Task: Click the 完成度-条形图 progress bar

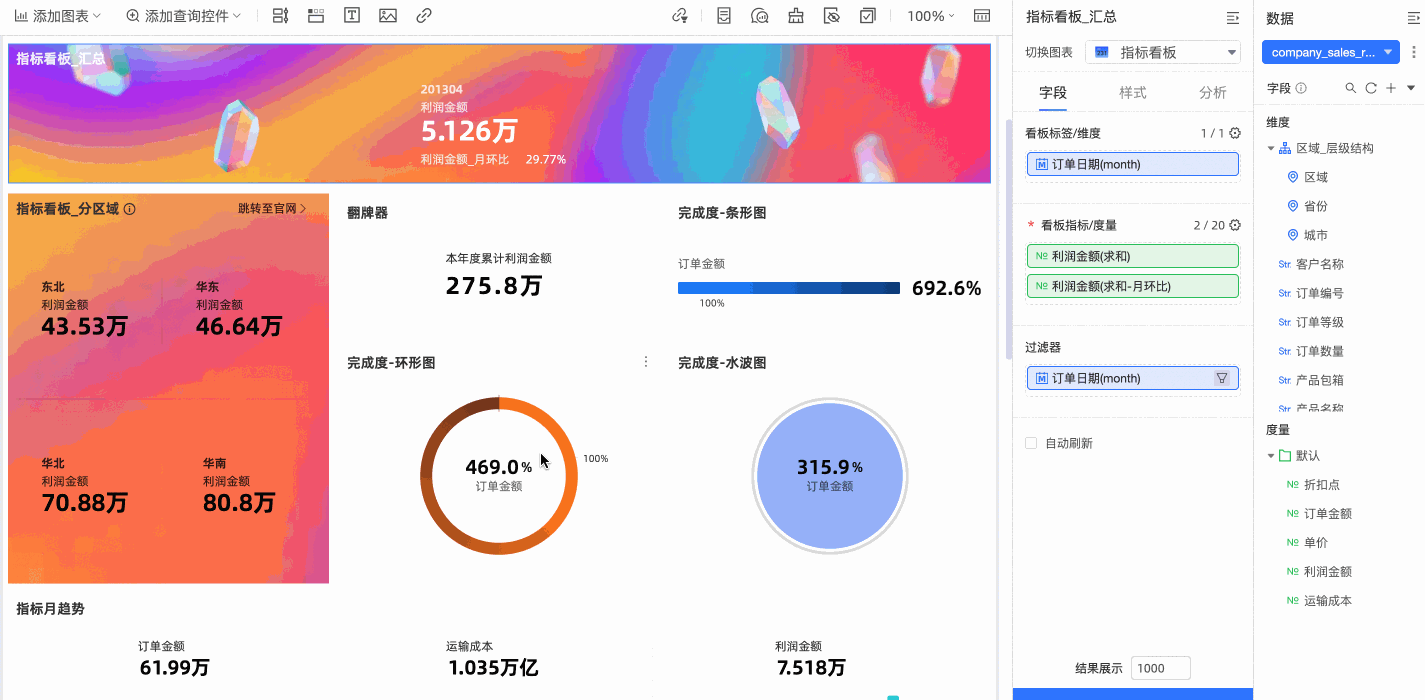Action: 789,288
